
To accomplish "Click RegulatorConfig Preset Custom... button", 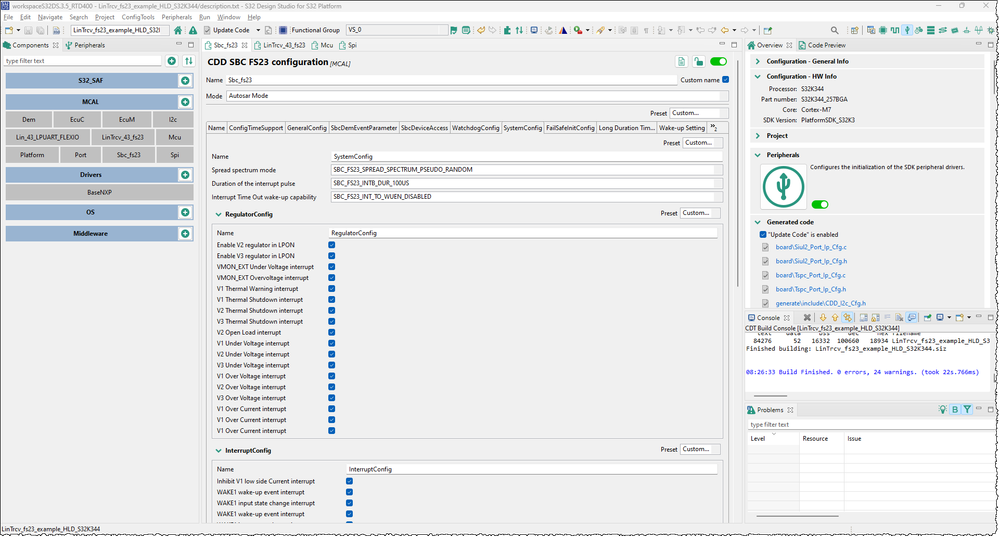I will tap(700, 213).
